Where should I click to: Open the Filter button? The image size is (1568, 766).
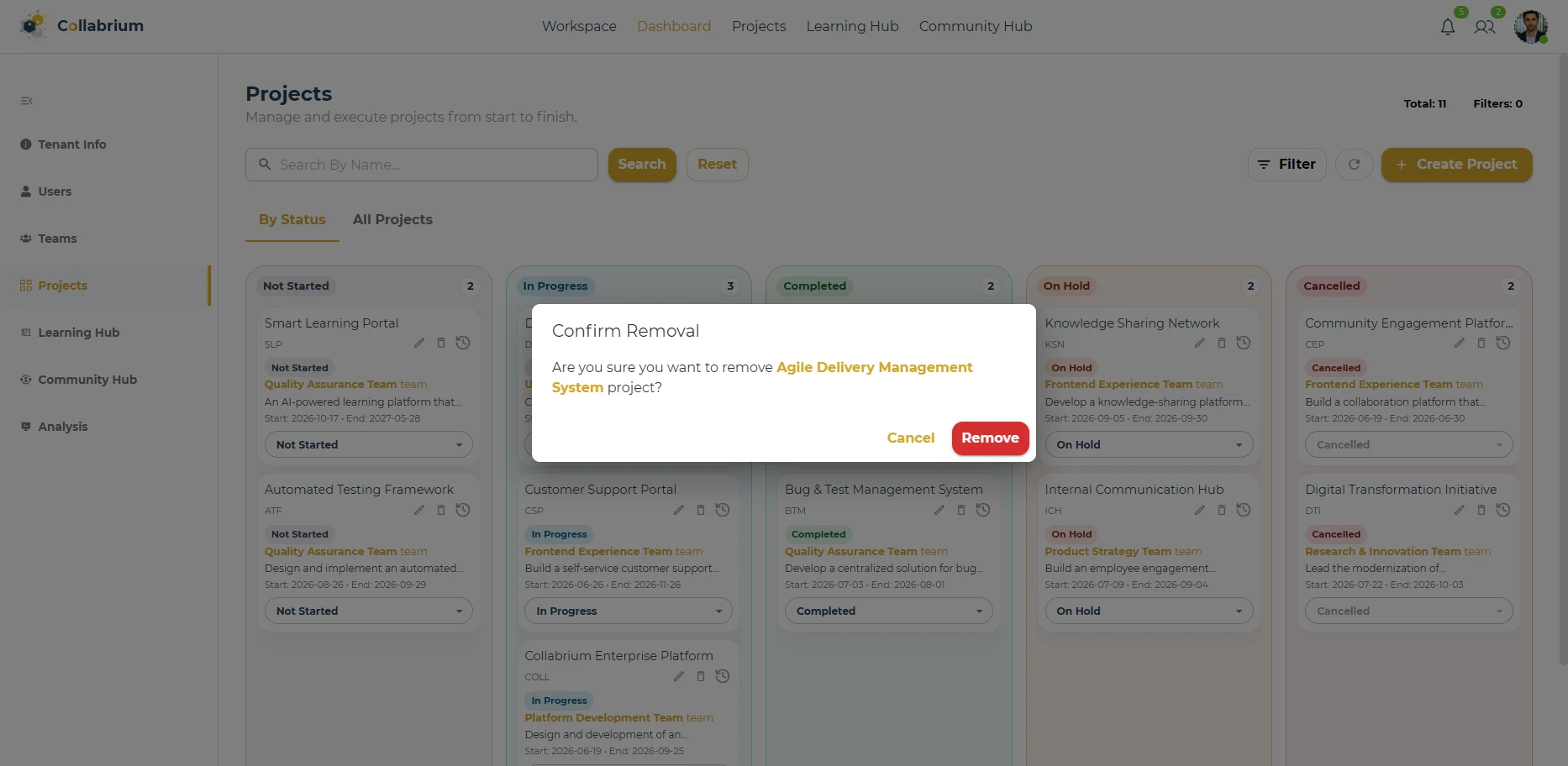pos(1286,165)
